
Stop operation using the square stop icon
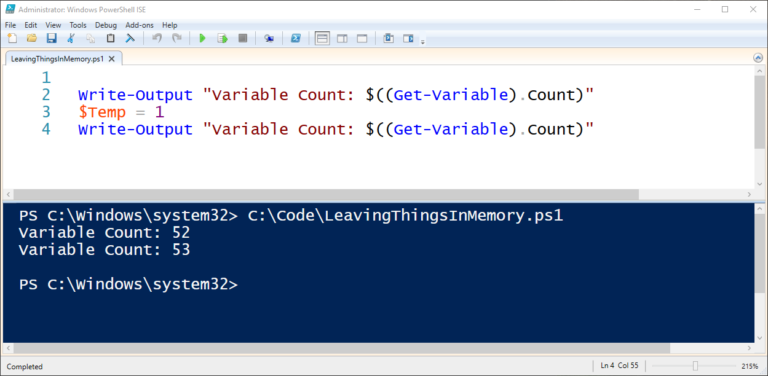242,38
